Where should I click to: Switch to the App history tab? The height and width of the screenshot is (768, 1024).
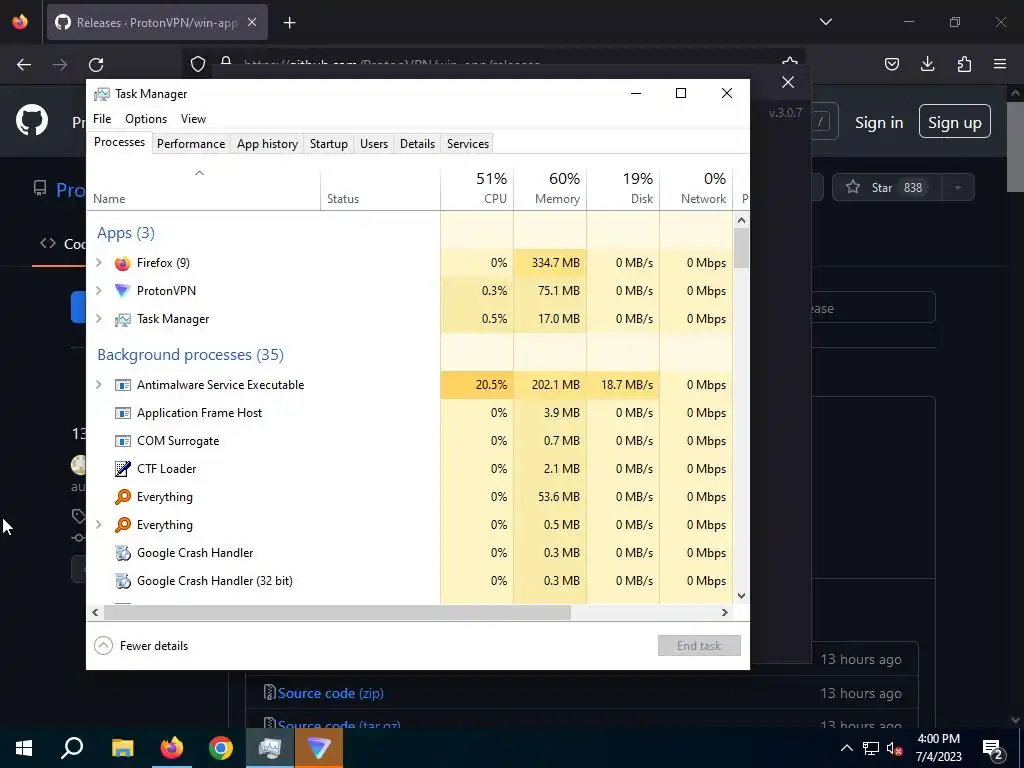[267, 144]
